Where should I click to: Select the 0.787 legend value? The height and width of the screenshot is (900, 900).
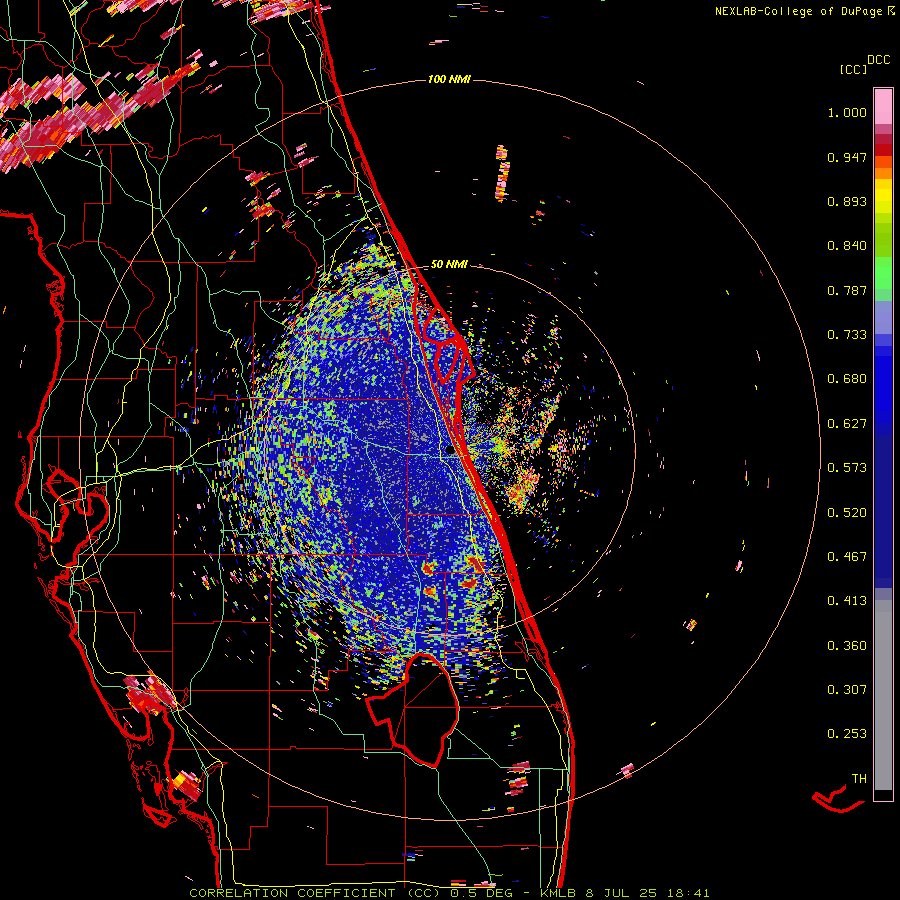click(x=847, y=290)
